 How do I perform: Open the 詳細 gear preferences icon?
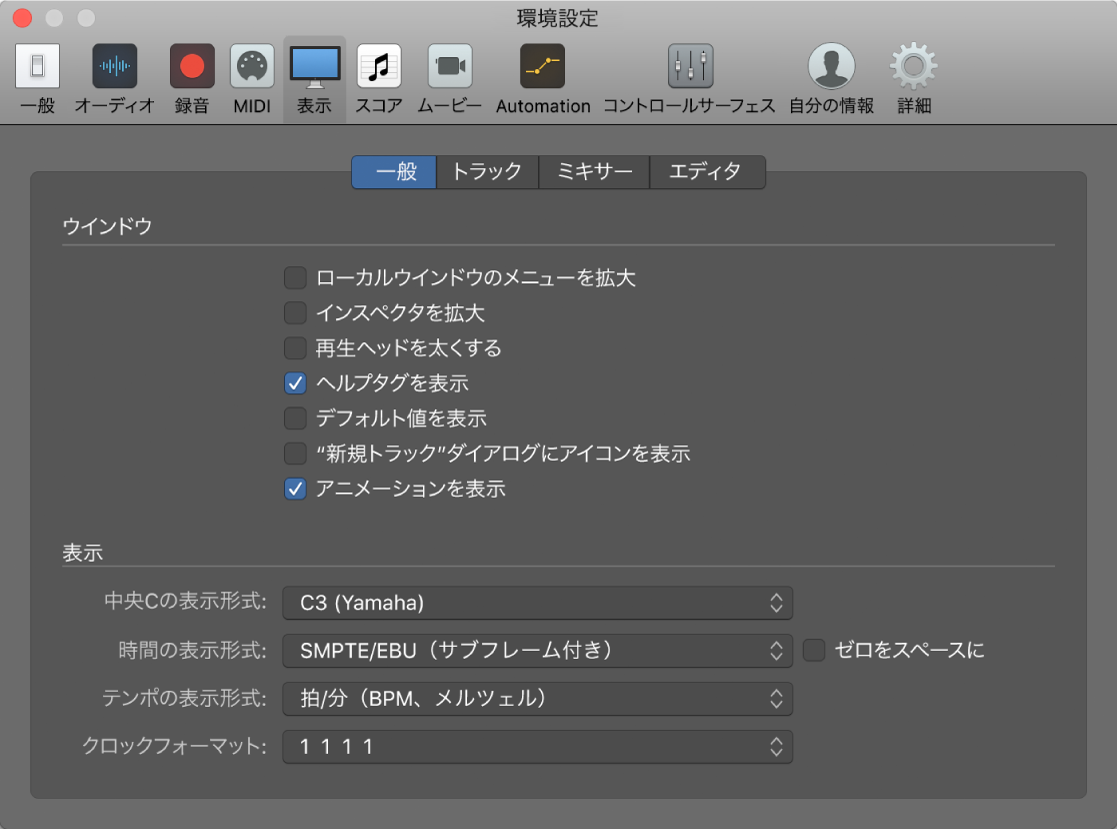(914, 66)
